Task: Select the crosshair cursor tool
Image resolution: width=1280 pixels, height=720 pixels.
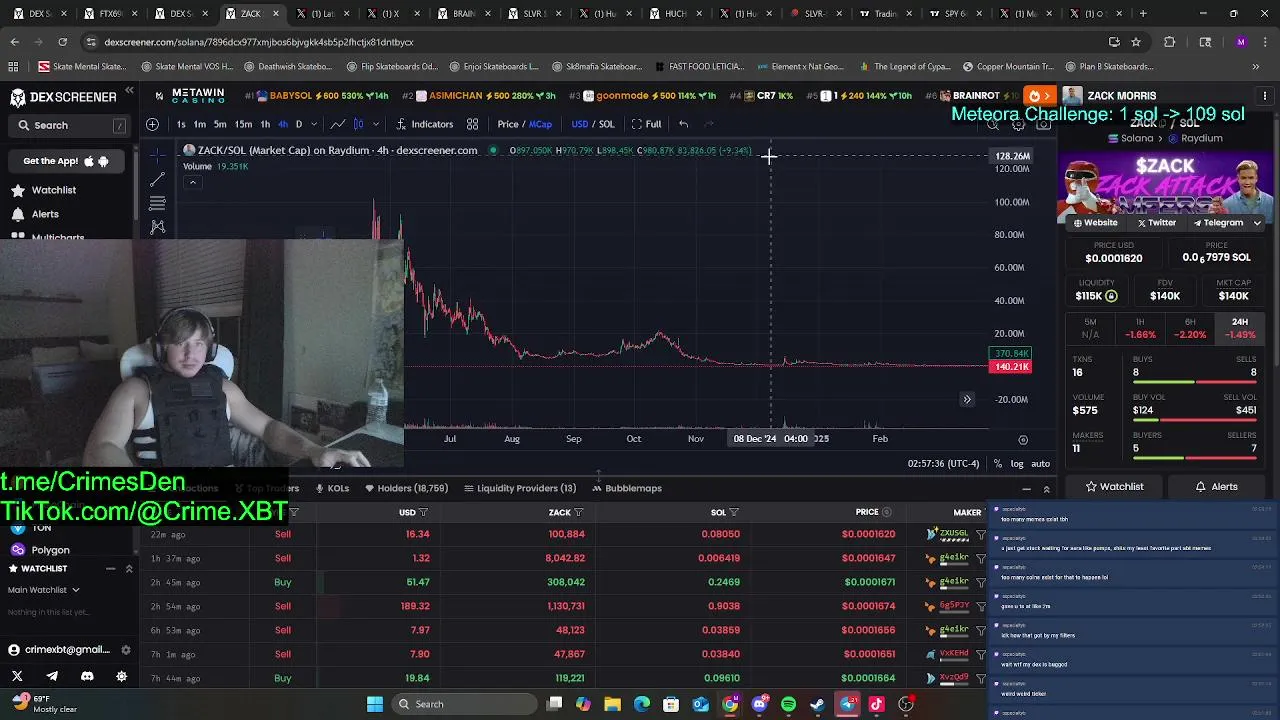Action: coord(157,155)
